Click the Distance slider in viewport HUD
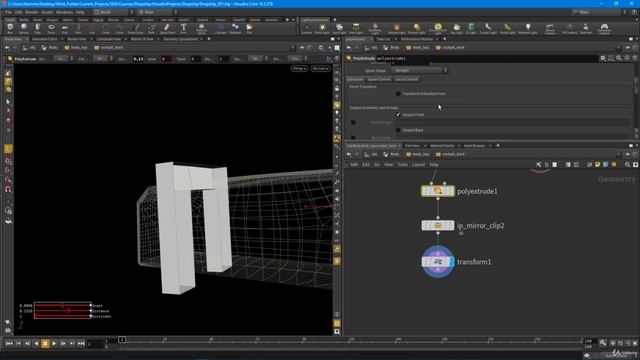This screenshot has height=360, width=640. 62,311
